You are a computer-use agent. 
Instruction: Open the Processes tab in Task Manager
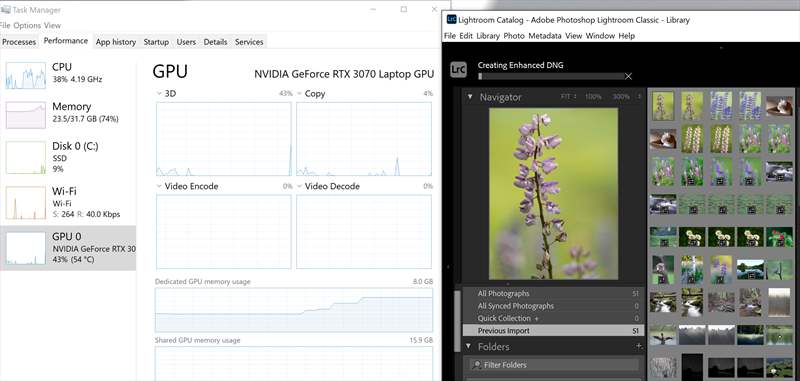[19, 42]
